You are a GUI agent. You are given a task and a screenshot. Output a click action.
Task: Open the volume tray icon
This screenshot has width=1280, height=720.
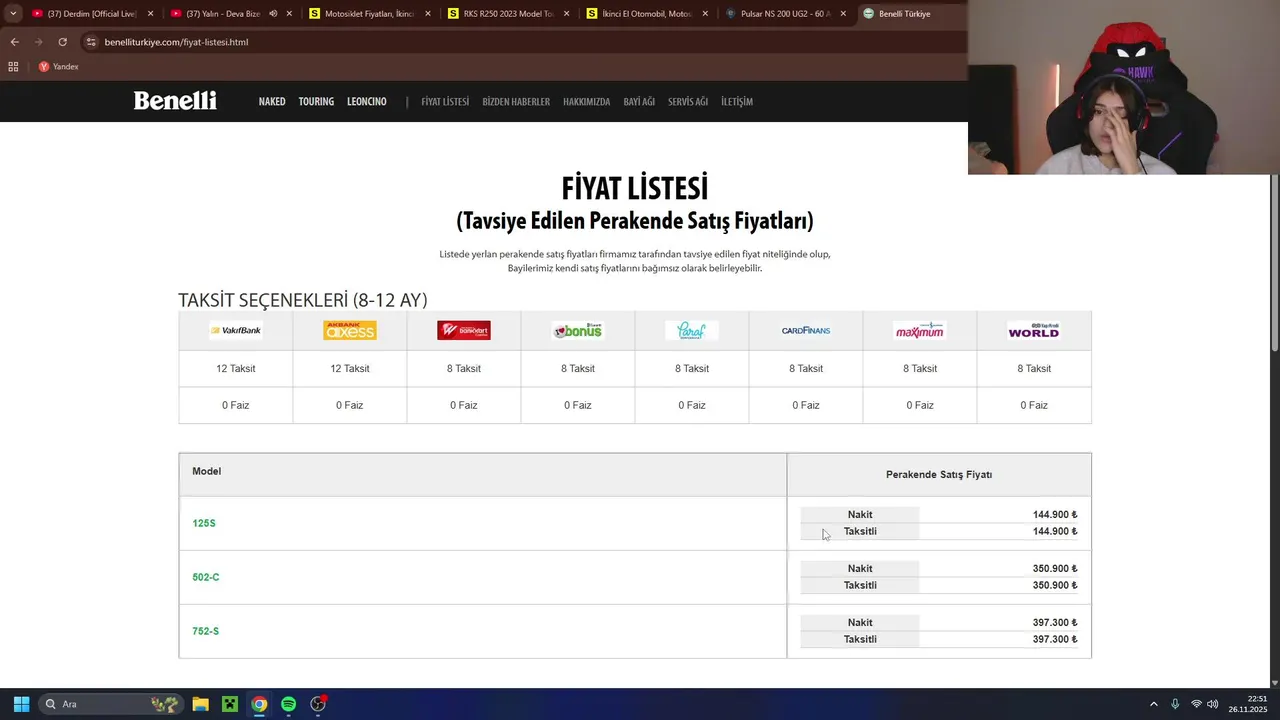1213,704
